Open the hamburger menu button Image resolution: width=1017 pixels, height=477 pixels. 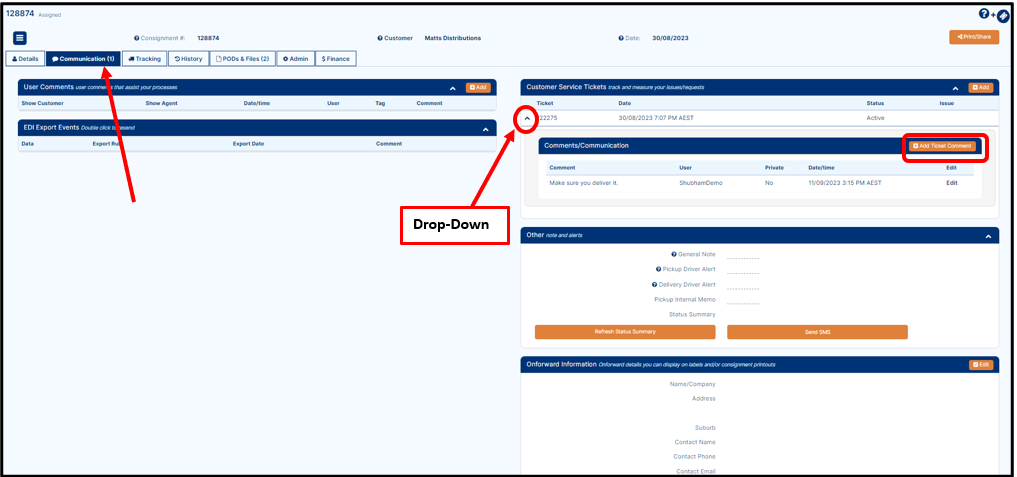coord(20,38)
